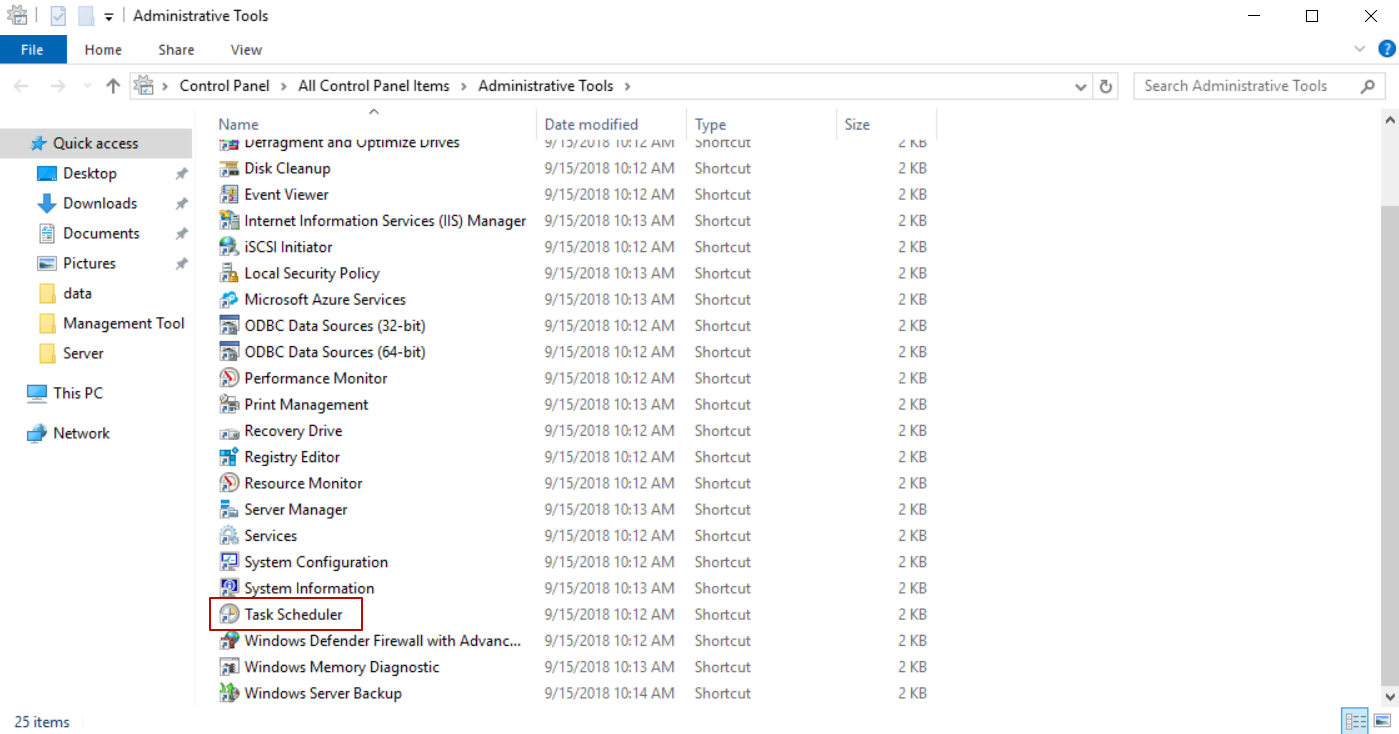Select the Services shortcut icon
This screenshot has width=1399, height=734.
pos(229,536)
